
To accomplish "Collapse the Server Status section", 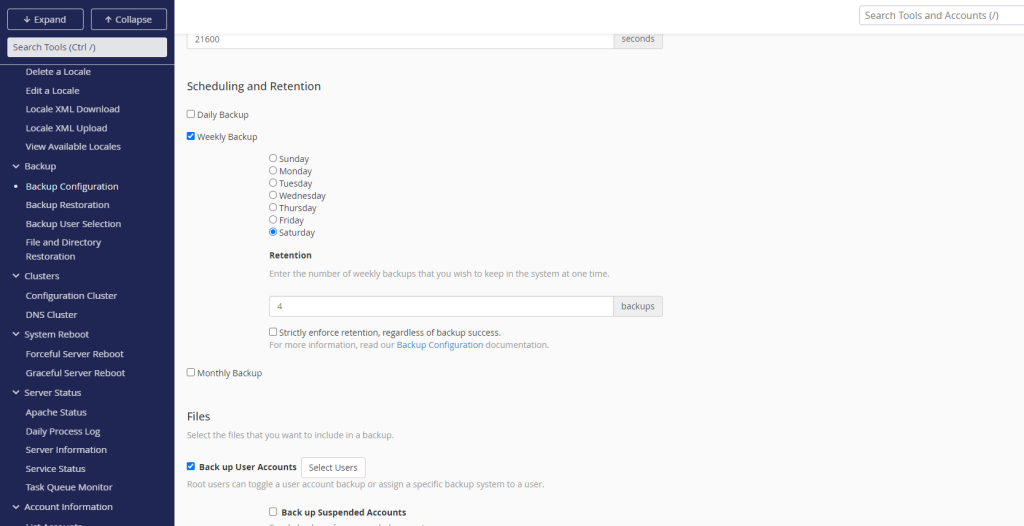I will click(x=15, y=393).
